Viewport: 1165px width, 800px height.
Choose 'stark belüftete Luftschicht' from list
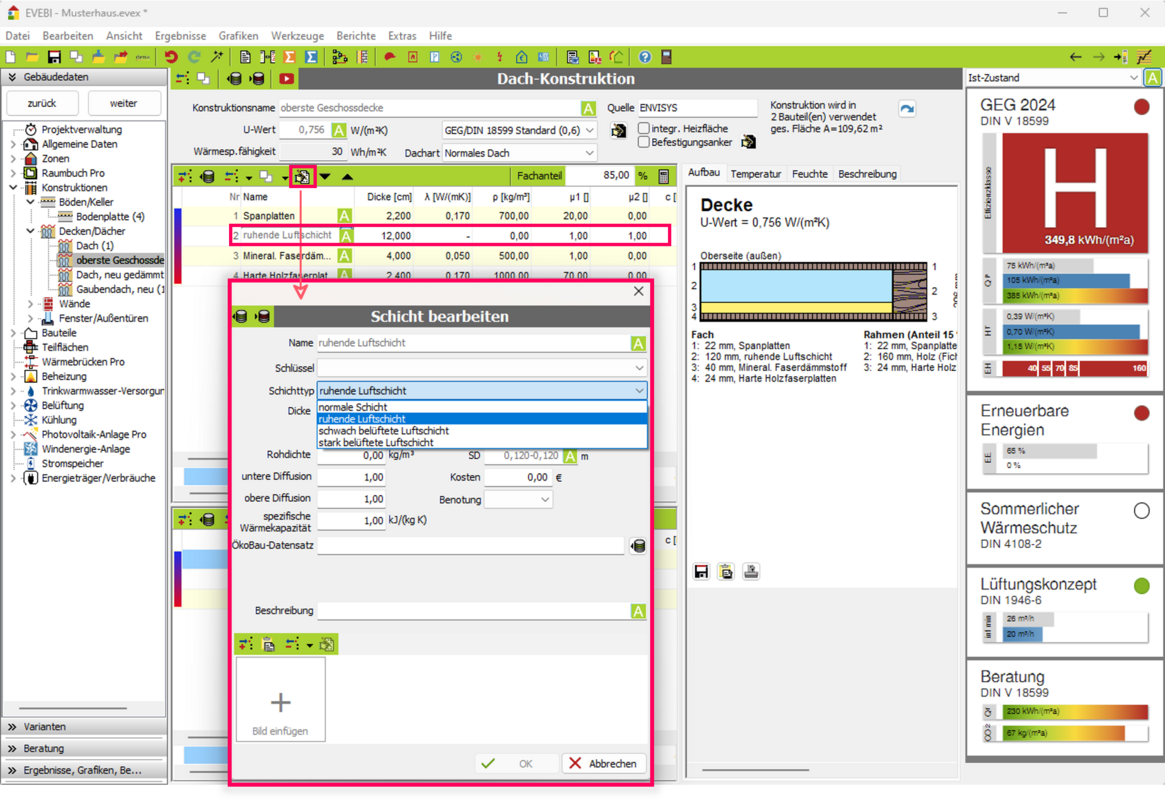point(376,442)
